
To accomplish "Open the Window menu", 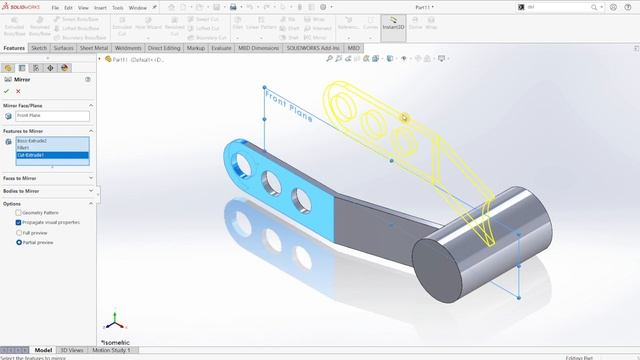I will point(138,8).
